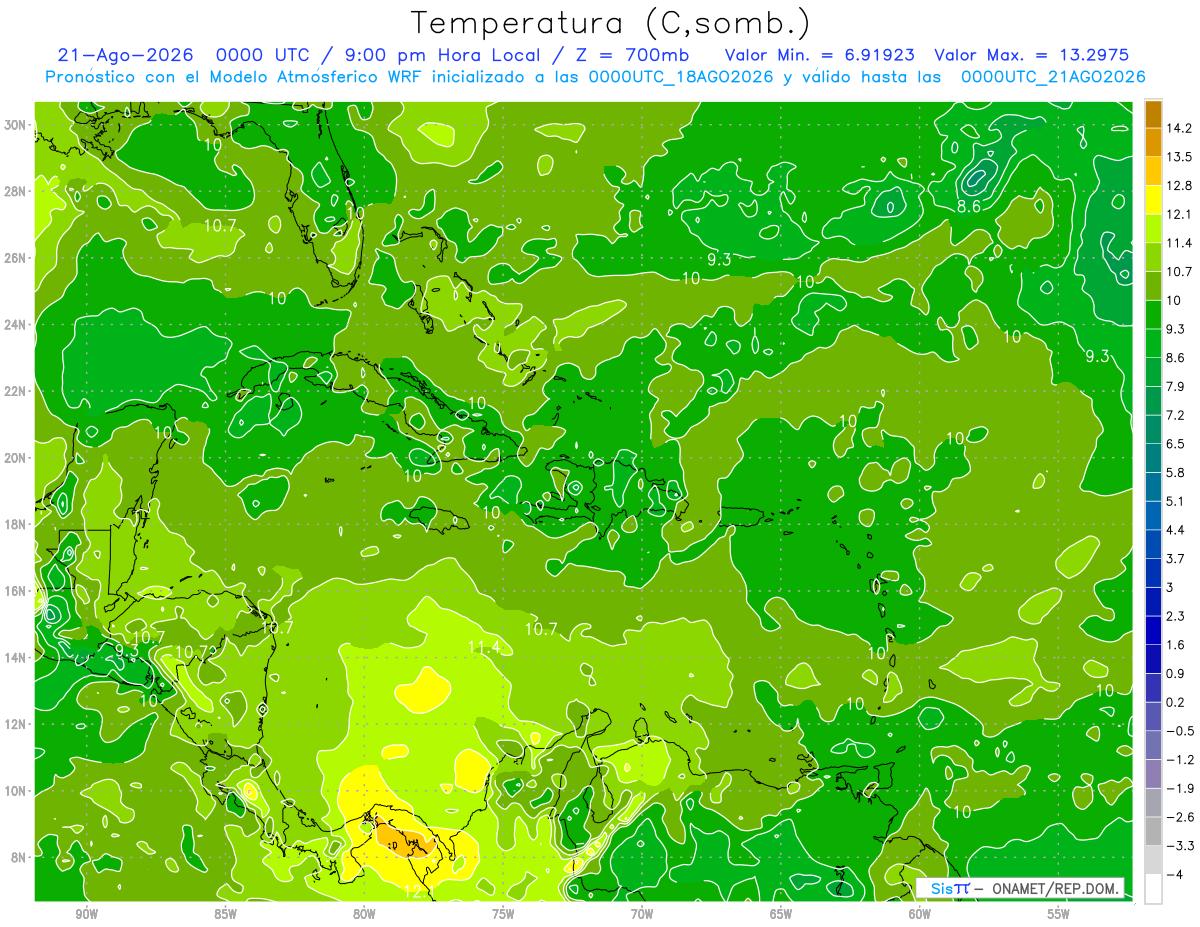Click the purple legend band between -1.9 and -1.2
This screenshot has height=927, width=1200.
[1153, 774]
